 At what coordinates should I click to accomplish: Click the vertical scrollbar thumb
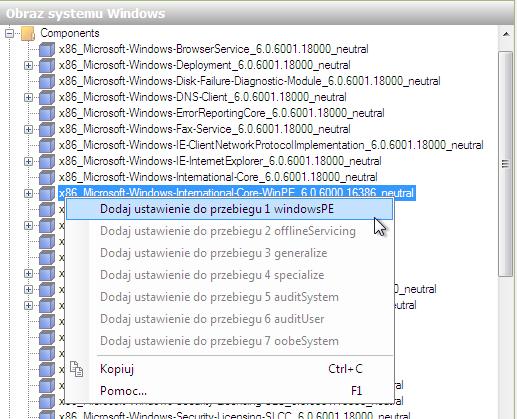[x=506, y=163]
